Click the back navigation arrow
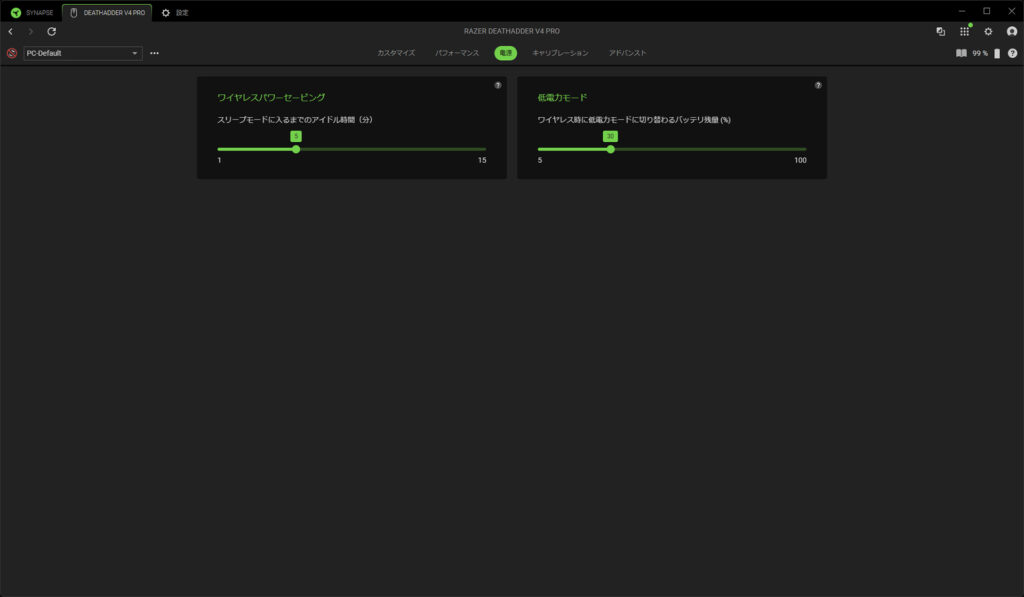 pos(10,32)
